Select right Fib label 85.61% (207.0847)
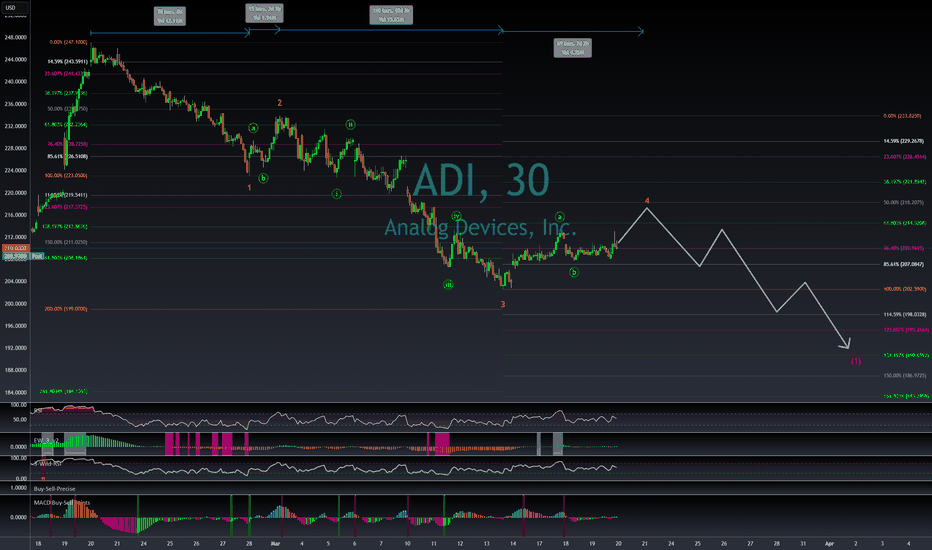932x550 pixels. click(903, 264)
